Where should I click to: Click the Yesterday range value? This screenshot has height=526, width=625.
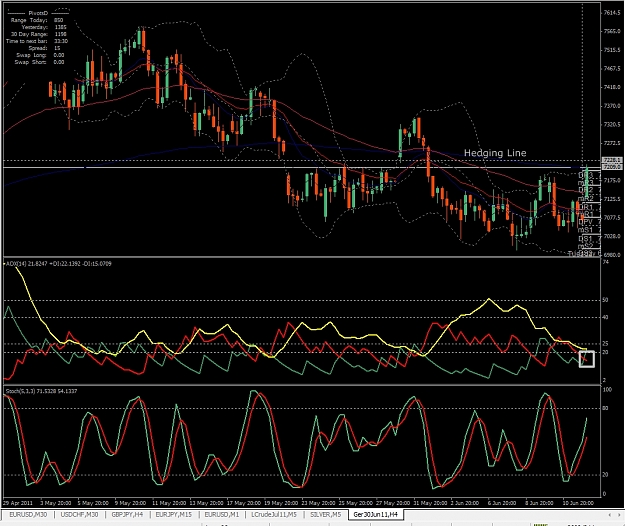61,27
